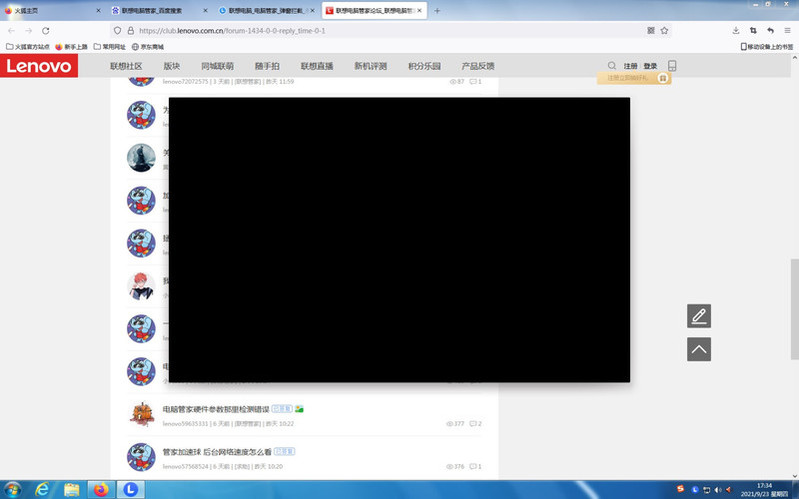Click the pencil write-post floating button

coord(699,316)
